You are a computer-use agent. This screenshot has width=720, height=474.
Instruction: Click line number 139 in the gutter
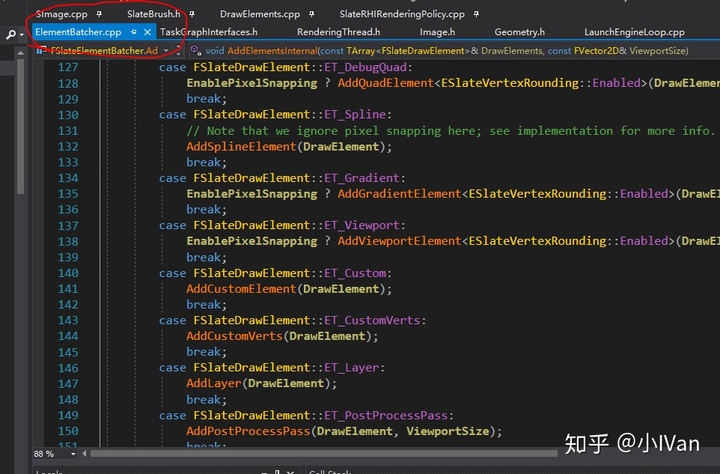pyautogui.click(x=68, y=257)
